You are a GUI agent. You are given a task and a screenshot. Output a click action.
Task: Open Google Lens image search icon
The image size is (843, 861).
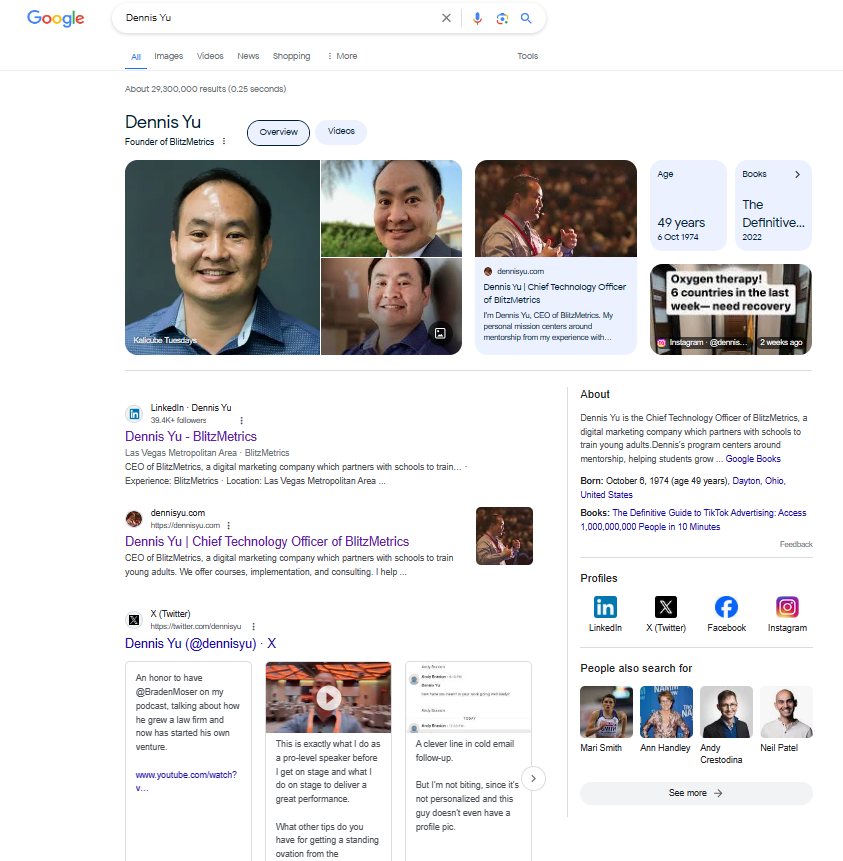click(501, 19)
